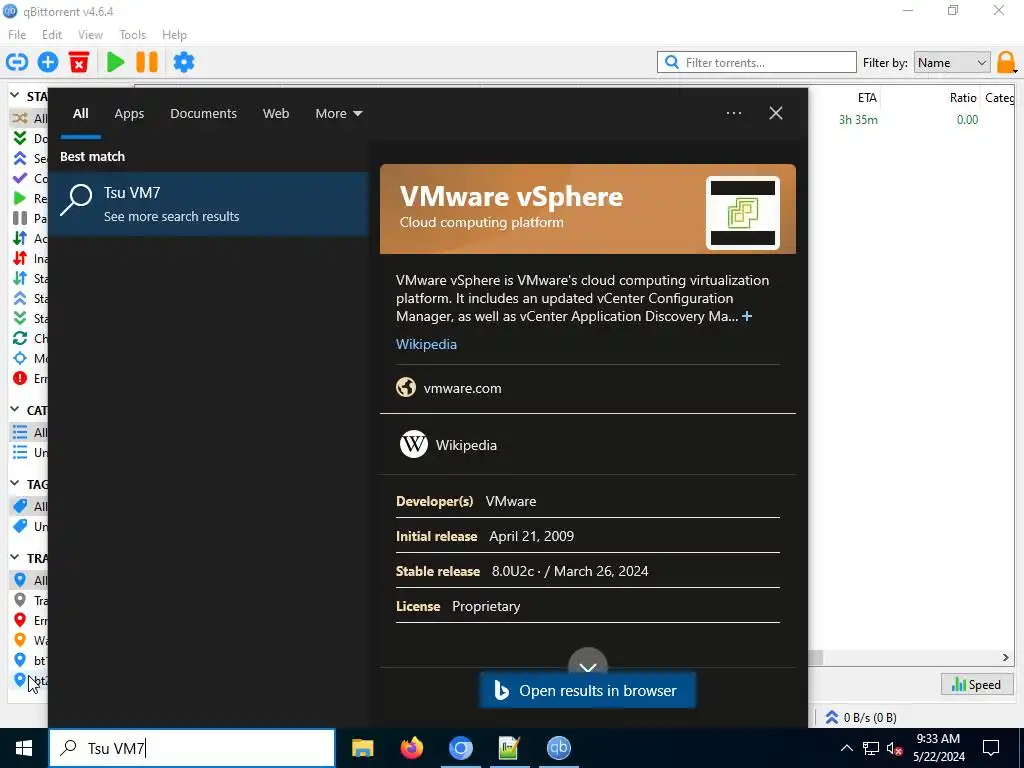Viewport: 1024px width, 768px height.
Task: Click Speed button in status bar
Action: pos(976,684)
